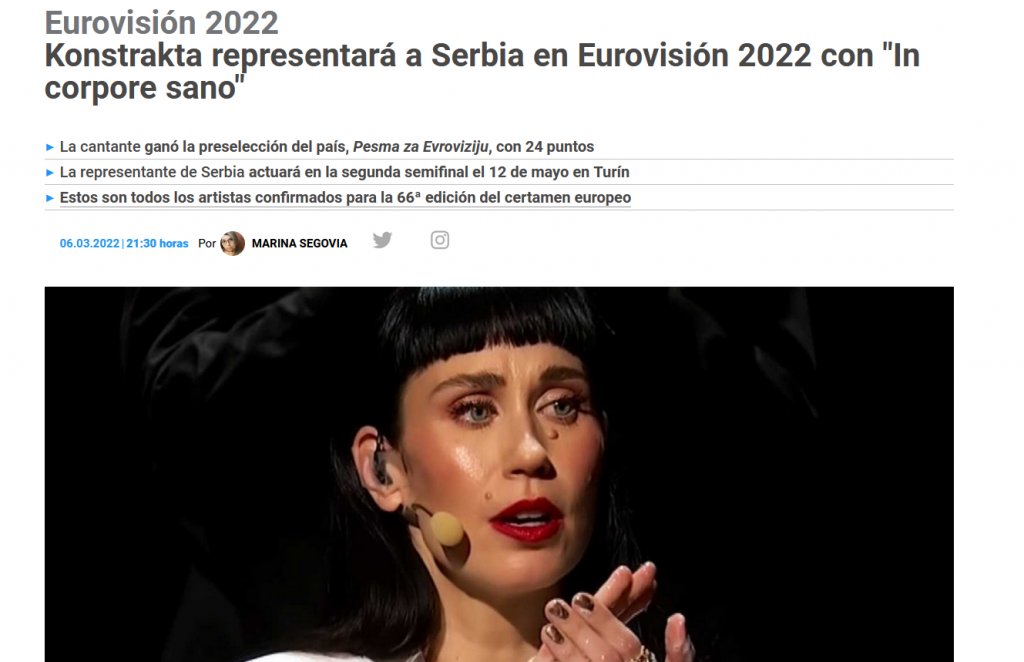
Task: Open the 'Eurovisión 2022' section heading
Action: coord(161,23)
